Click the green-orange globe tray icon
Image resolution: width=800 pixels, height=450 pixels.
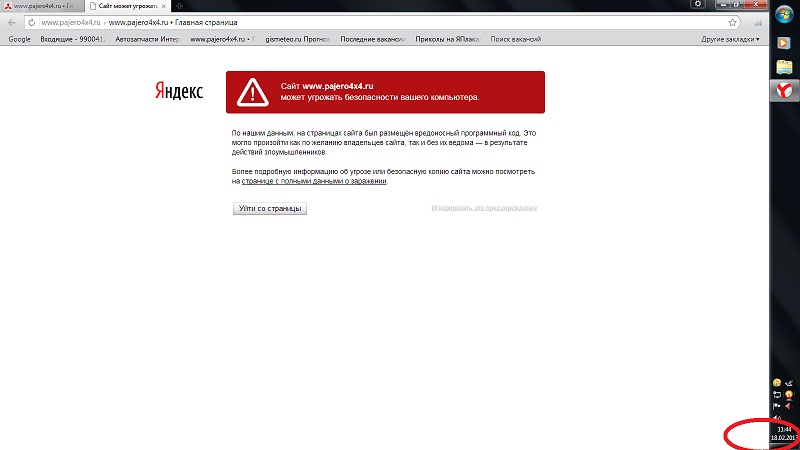777,383
